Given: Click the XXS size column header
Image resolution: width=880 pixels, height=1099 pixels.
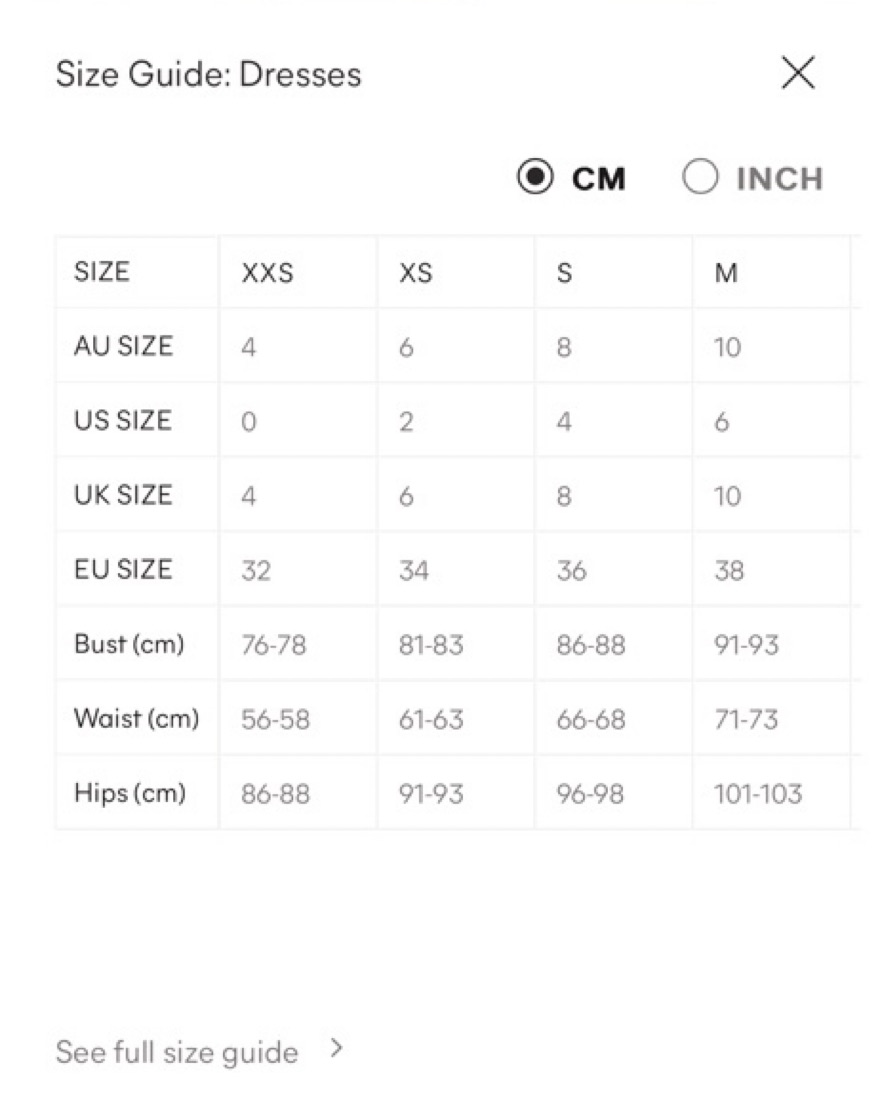Looking at the screenshot, I should click(x=267, y=273).
